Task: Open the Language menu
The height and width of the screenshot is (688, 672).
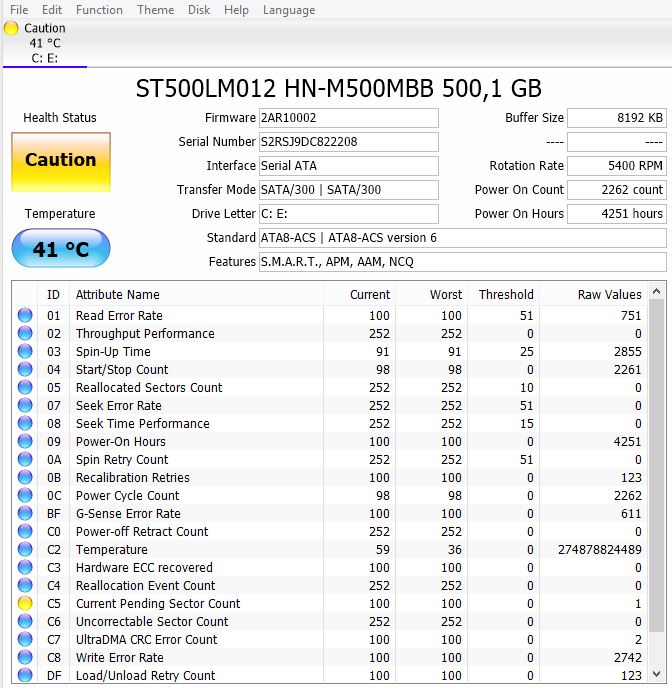Action: [x=289, y=10]
